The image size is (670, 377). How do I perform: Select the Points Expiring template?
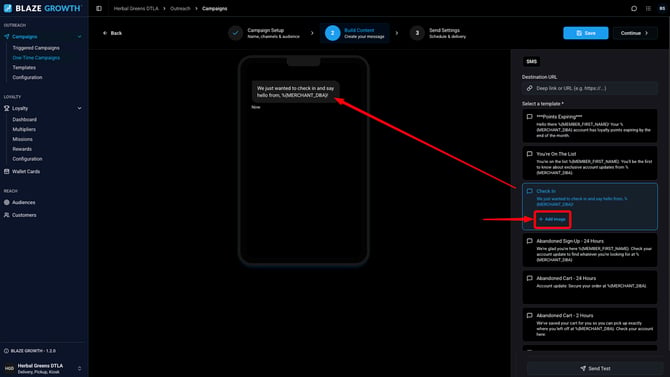(x=590, y=126)
